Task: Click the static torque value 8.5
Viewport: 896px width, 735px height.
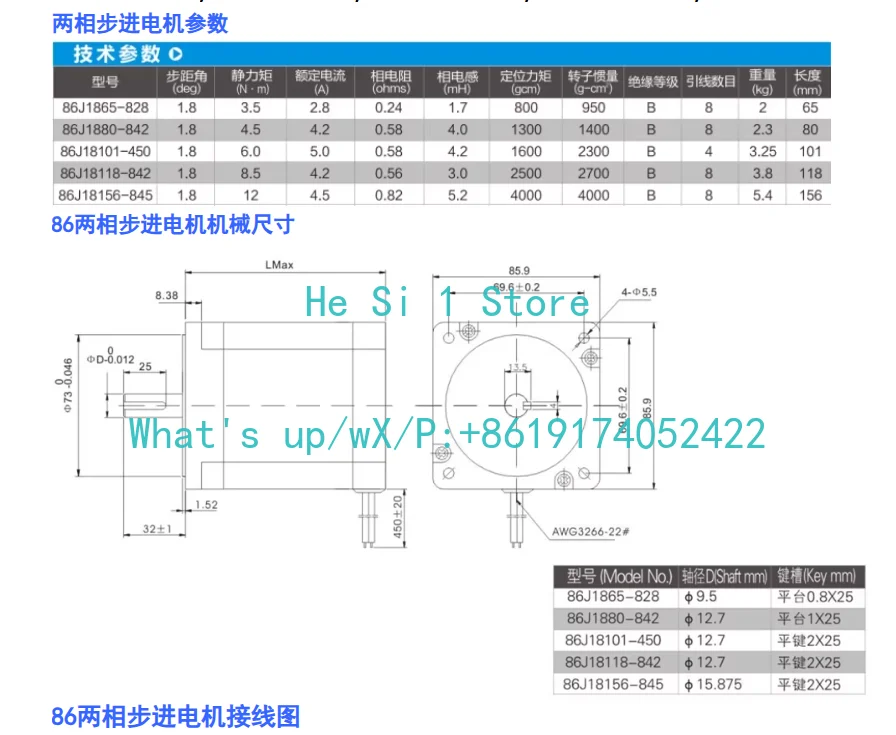Action: click(x=250, y=173)
